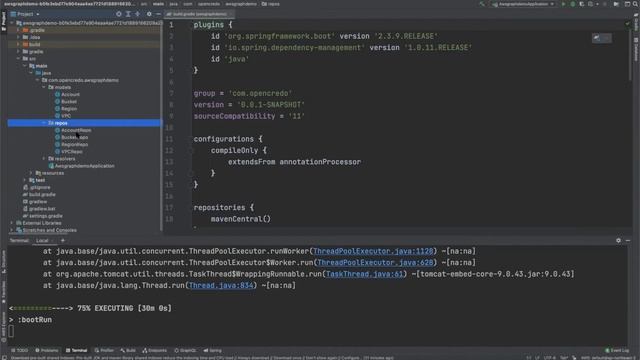Viewport: 640px width, 360px height.
Task: Click the build hammer icon in toolbar
Action: pos(482,4)
